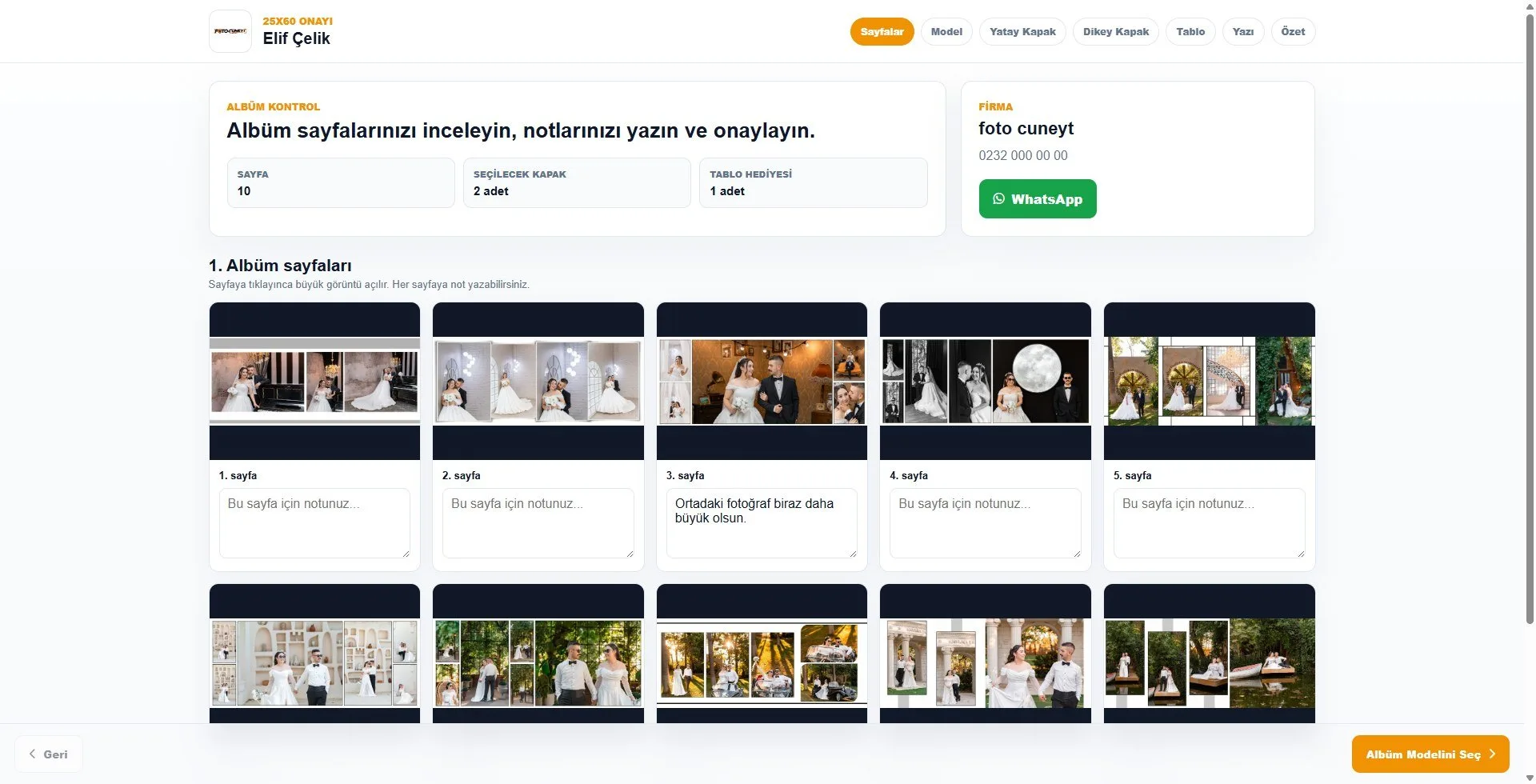Focus the note field for 2. sayfa
The image size is (1536, 784).
pyautogui.click(x=538, y=523)
